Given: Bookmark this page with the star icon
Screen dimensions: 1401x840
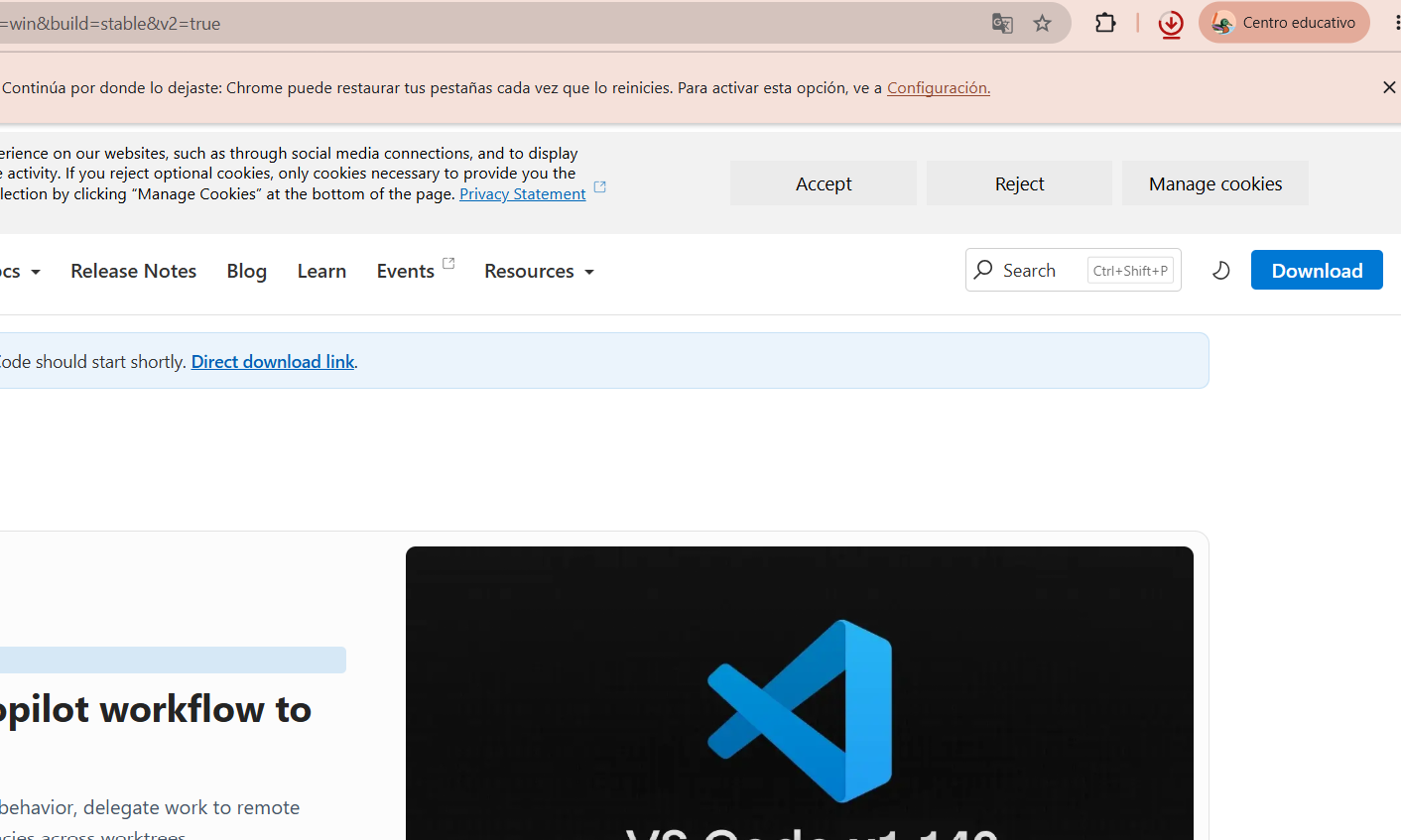Looking at the screenshot, I should click(x=1042, y=24).
